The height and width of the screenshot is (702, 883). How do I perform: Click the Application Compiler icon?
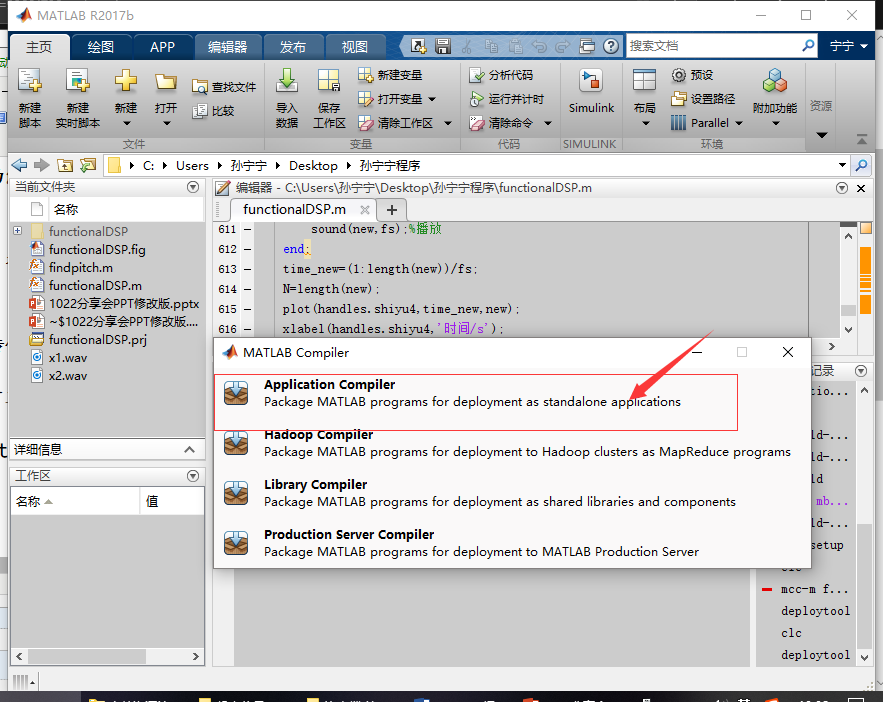click(x=236, y=393)
